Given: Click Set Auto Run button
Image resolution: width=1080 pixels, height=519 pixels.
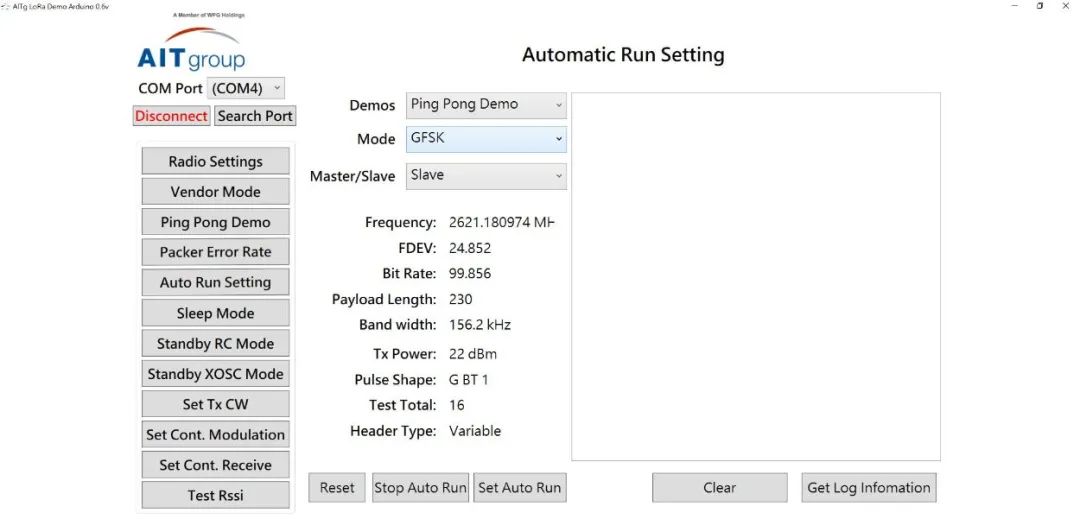Looking at the screenshot, I should [x=519, y=487].
